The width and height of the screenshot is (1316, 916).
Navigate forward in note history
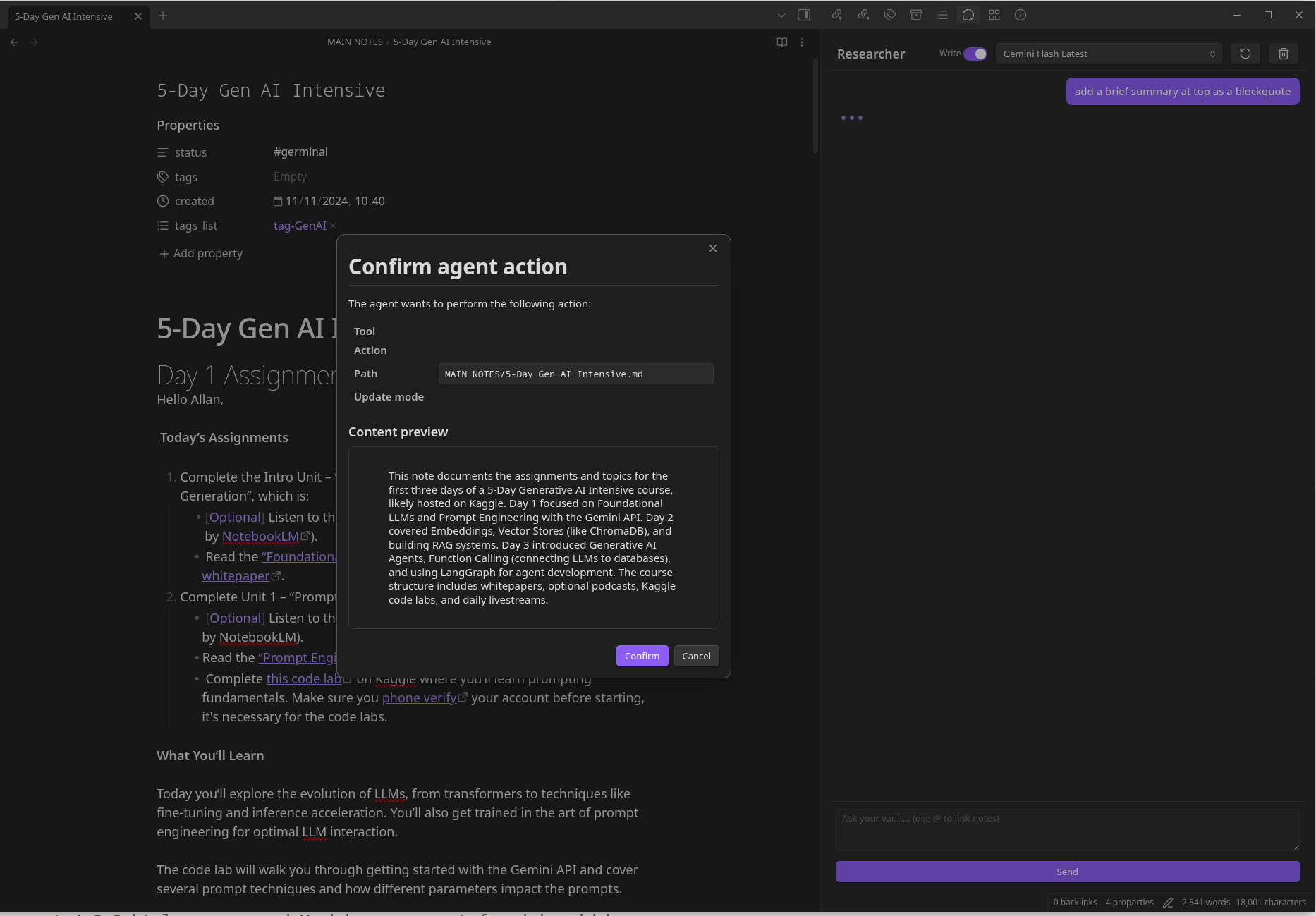tap(34, 42)
